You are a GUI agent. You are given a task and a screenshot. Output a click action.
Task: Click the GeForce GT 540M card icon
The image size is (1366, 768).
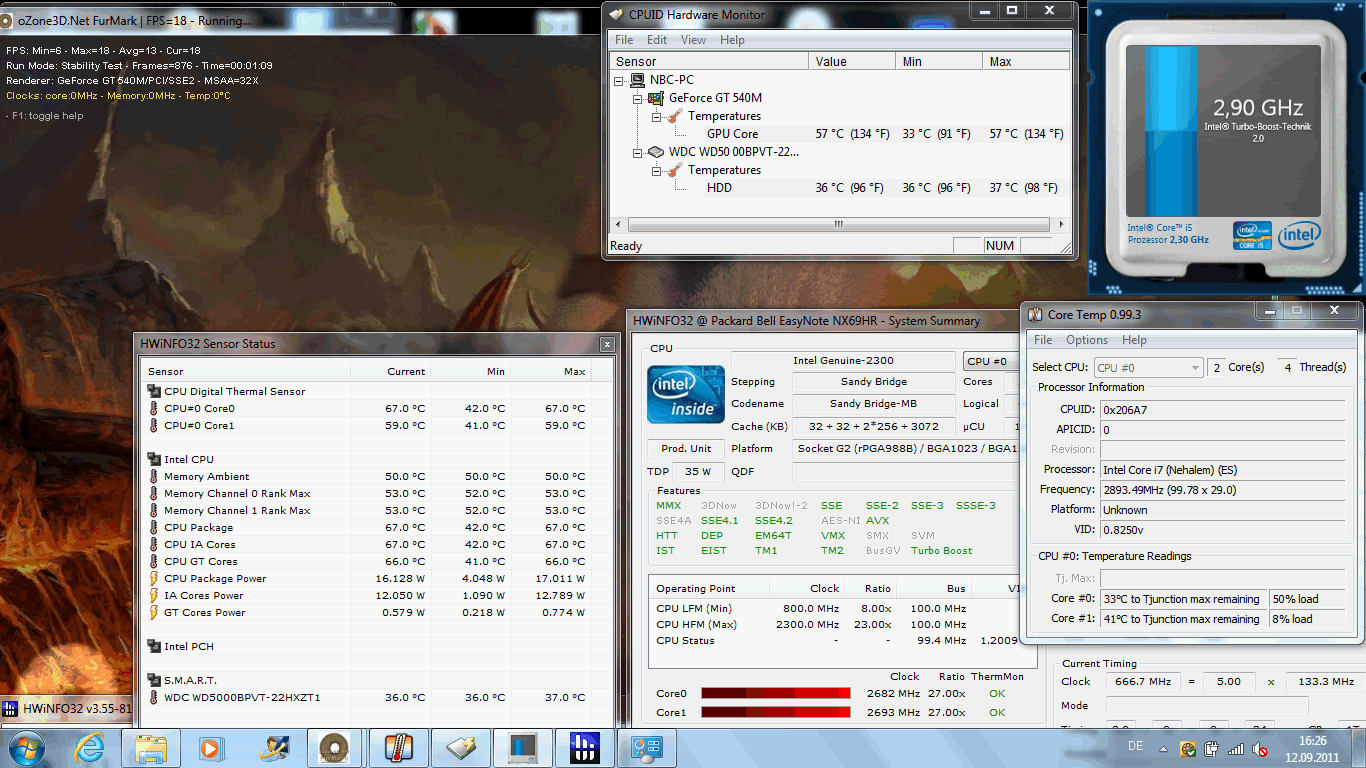656,98
